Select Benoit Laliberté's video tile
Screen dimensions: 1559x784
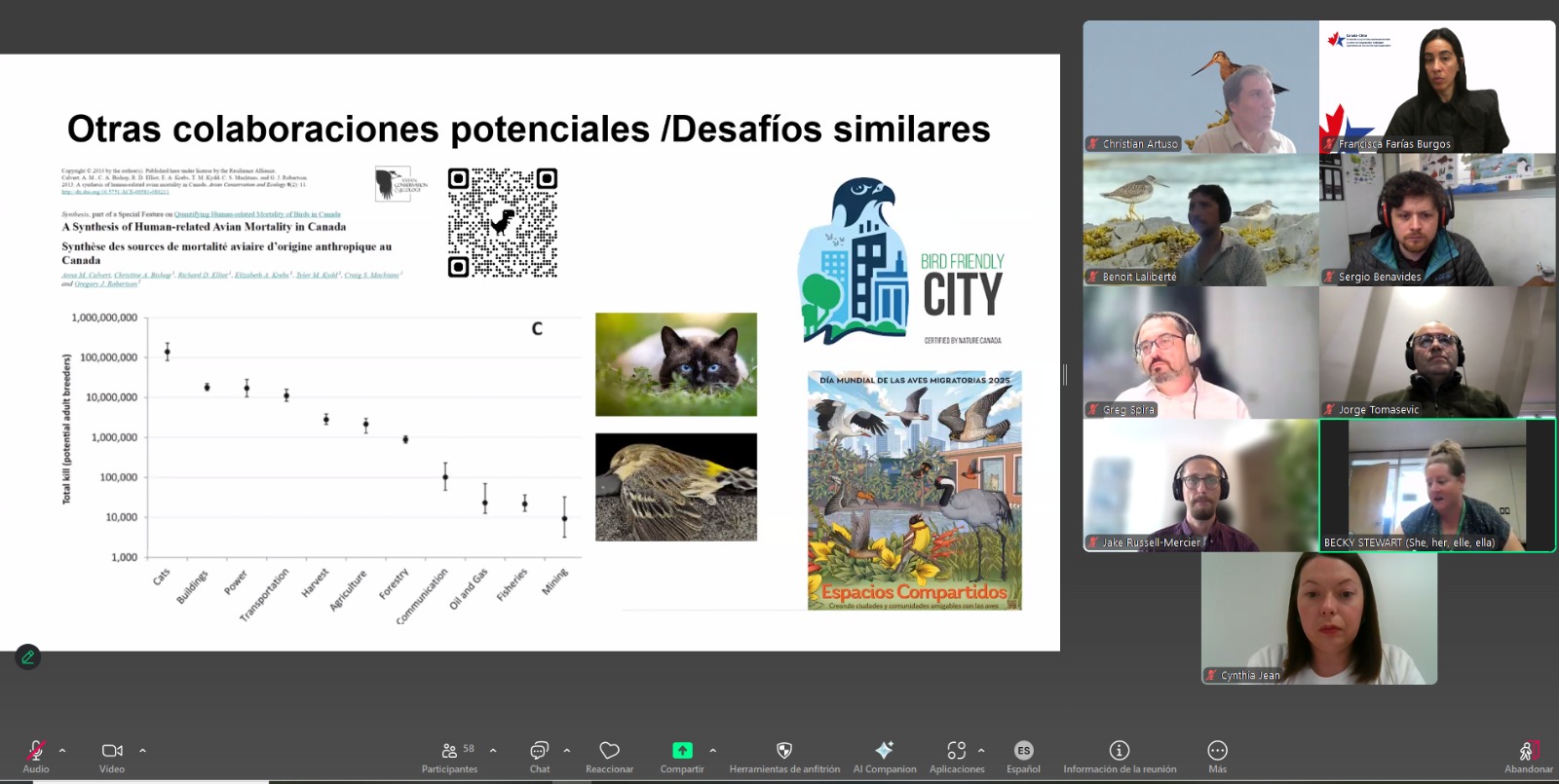point(1201,219)
